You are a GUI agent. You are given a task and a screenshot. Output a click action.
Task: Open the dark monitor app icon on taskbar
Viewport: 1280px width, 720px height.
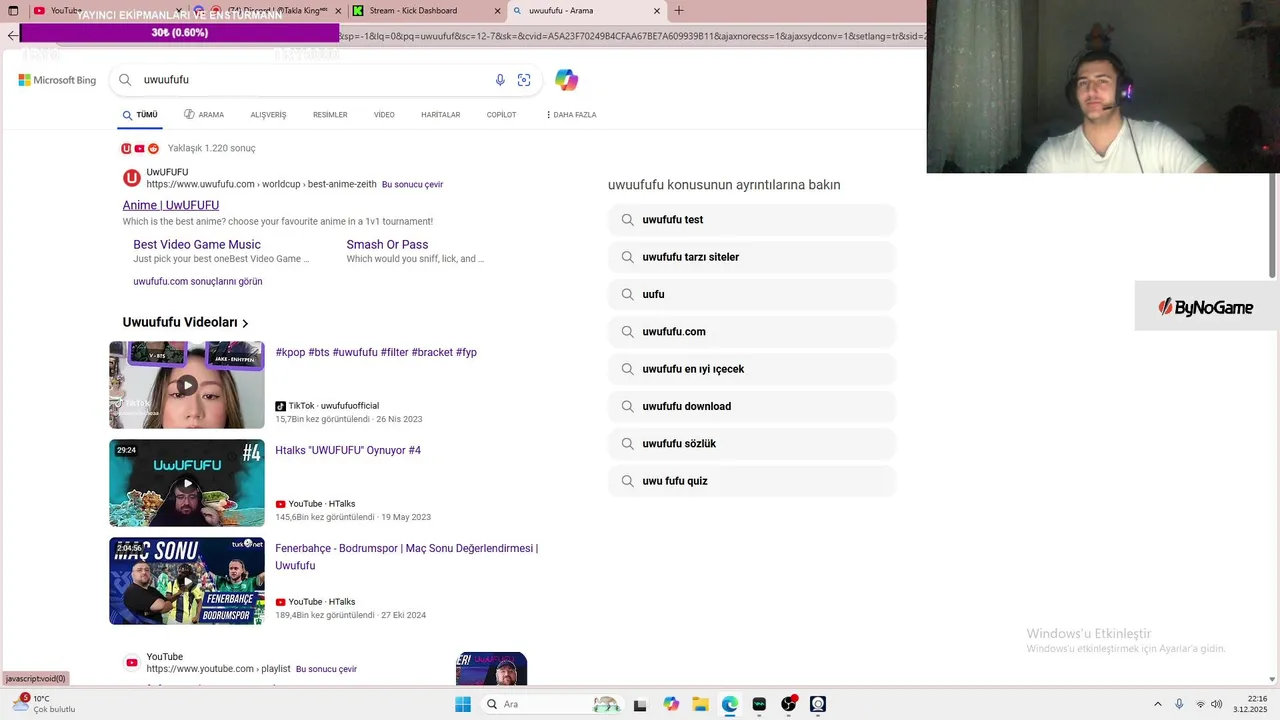pos(759,704)
